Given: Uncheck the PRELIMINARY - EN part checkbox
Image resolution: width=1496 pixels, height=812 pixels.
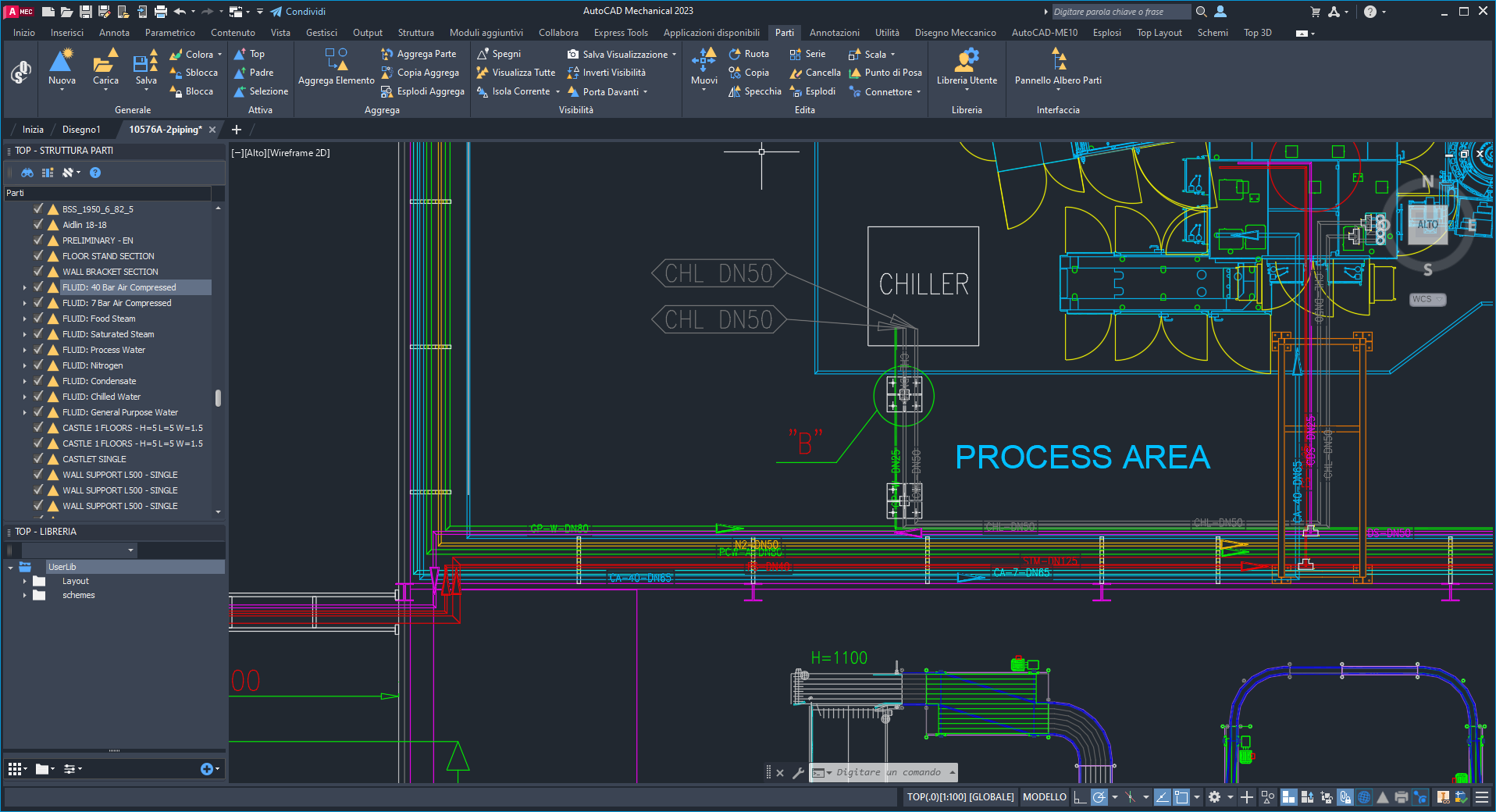Looking at the screenshot, I should (x=38, y=240).
